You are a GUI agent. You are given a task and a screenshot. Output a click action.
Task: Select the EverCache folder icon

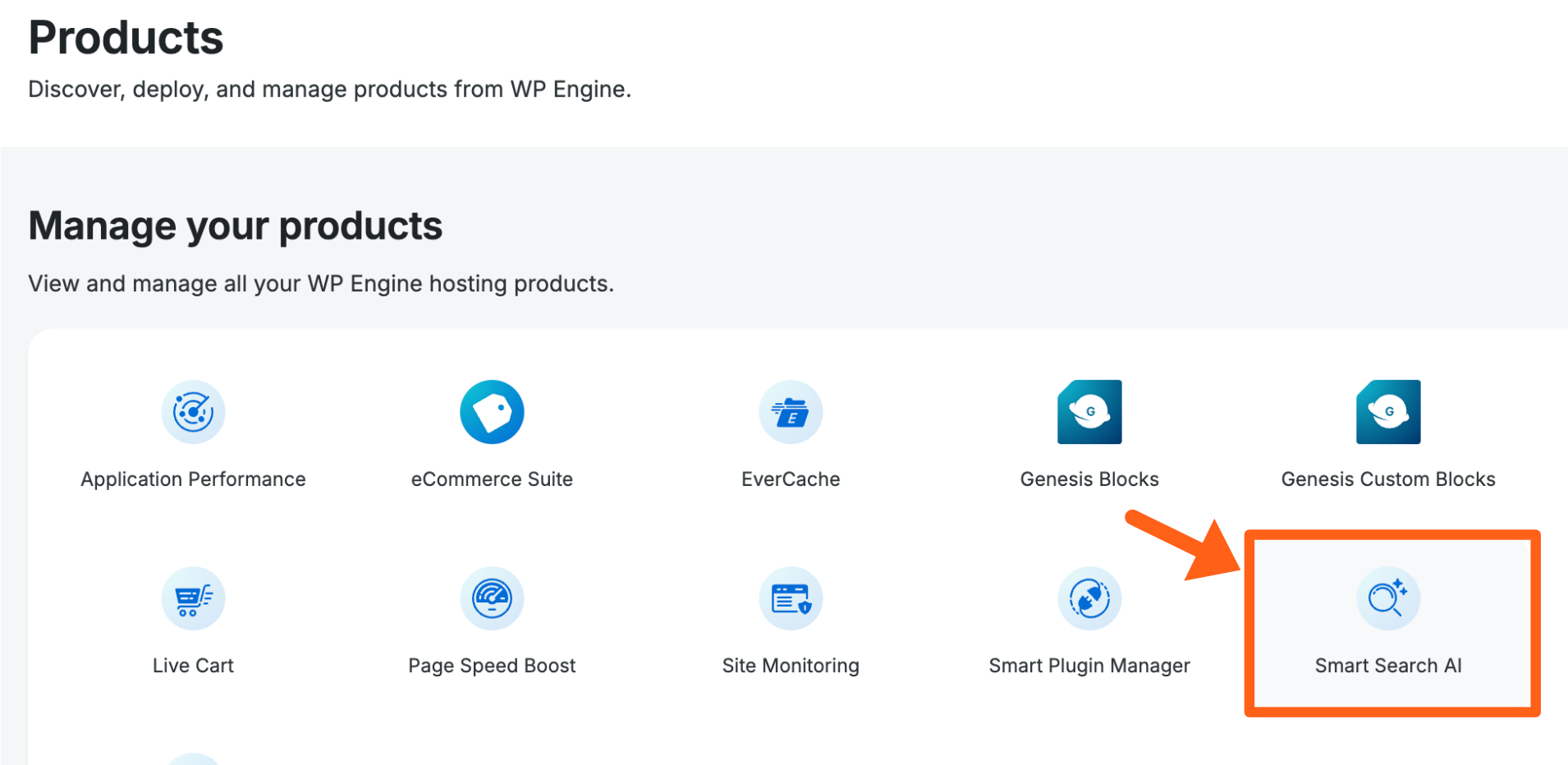(x=791, y=412)
